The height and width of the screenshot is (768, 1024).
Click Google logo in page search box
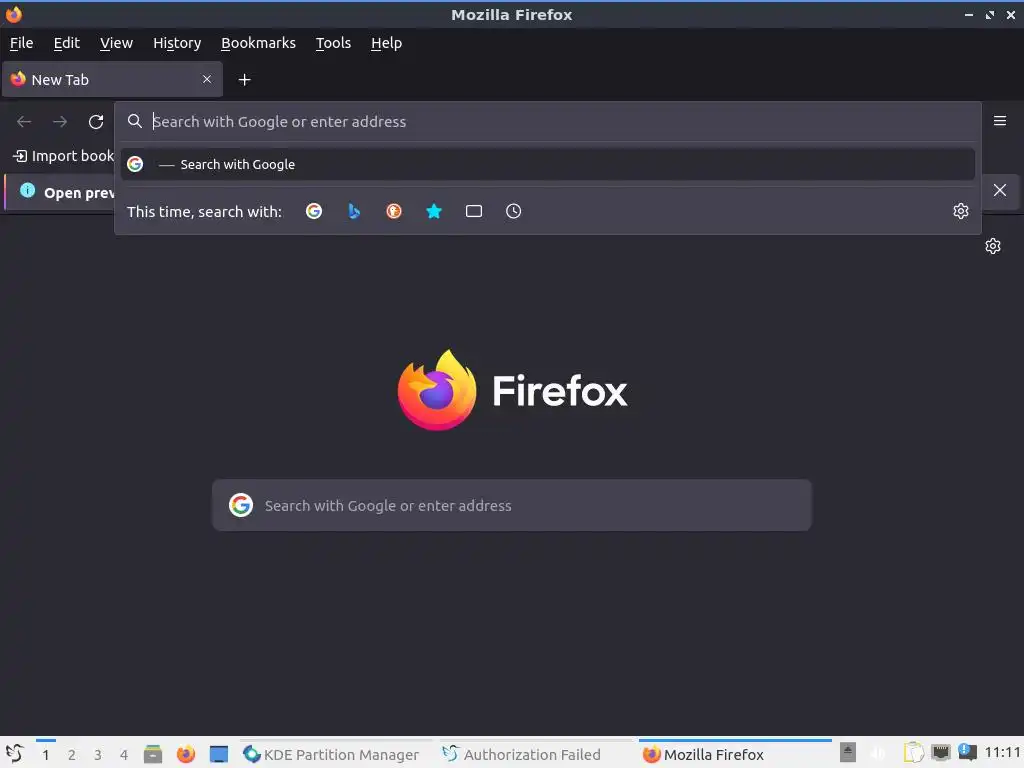(241, 505)
